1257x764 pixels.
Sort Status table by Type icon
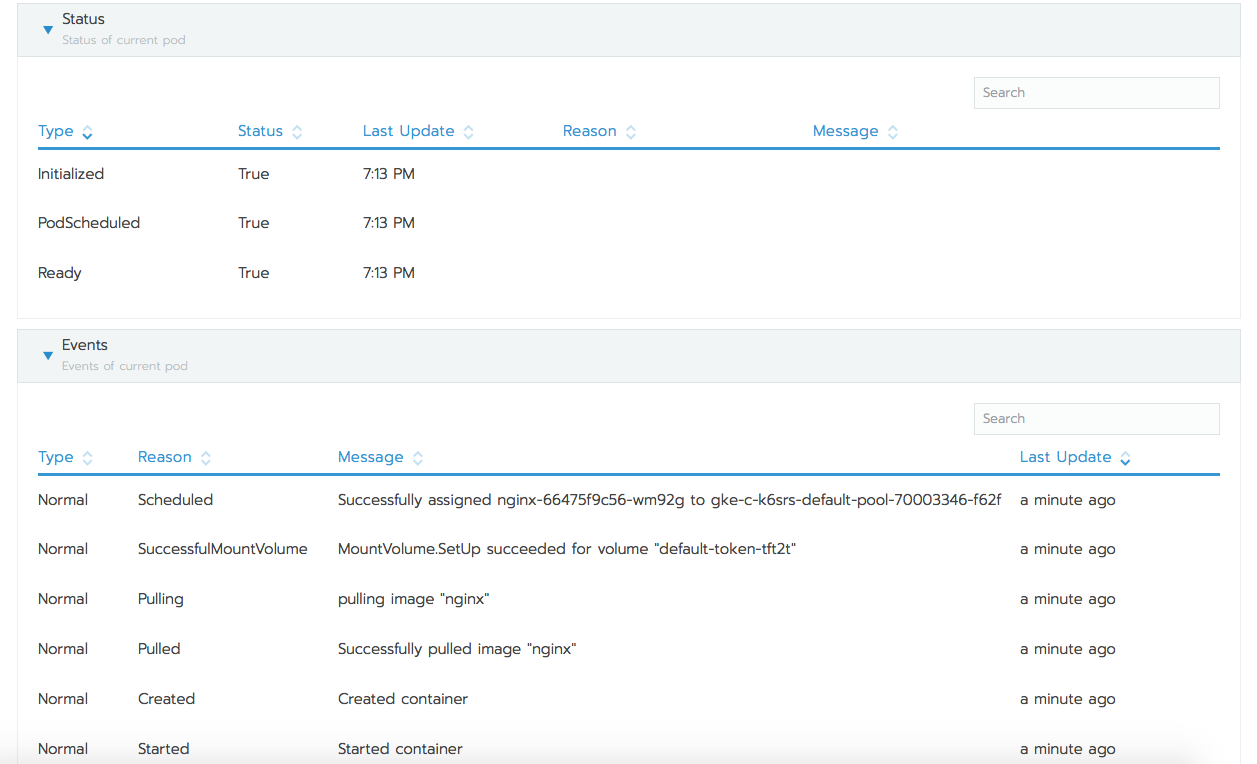point(87,132)
